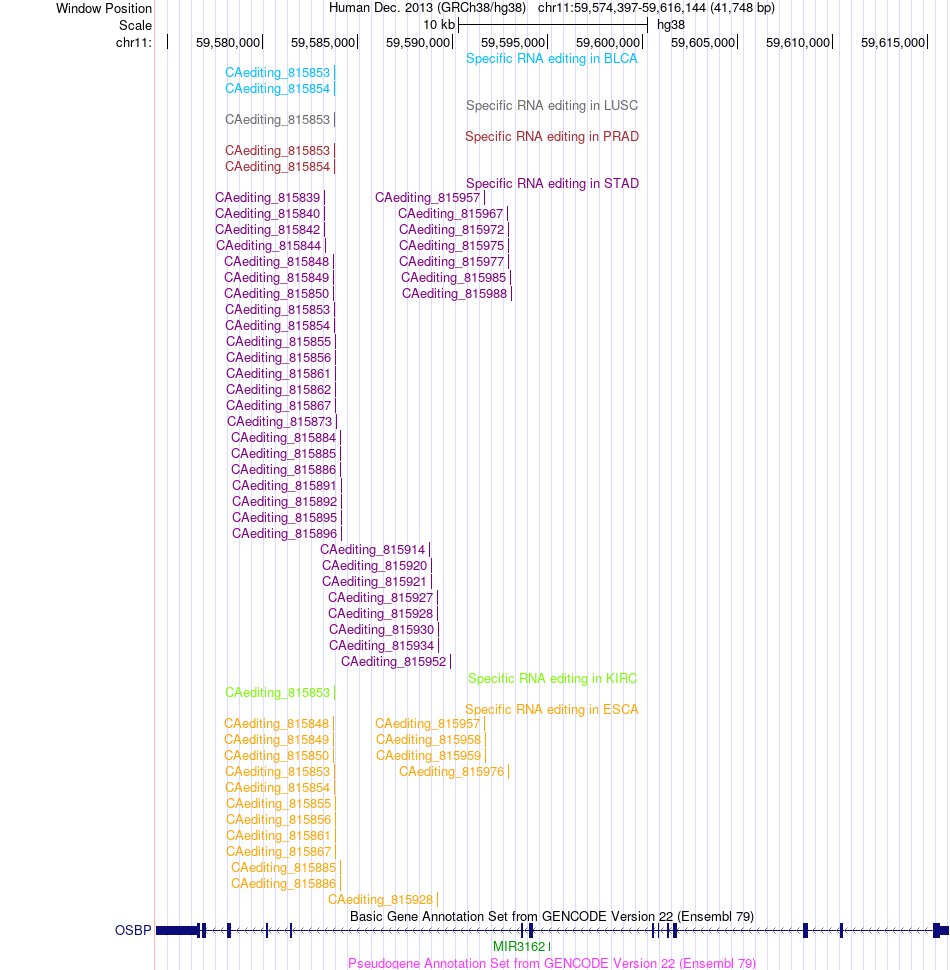Select purple CAediting_815988 item in STAD
The height and width of the screenshot is (970, 950).
pos(455,294)
